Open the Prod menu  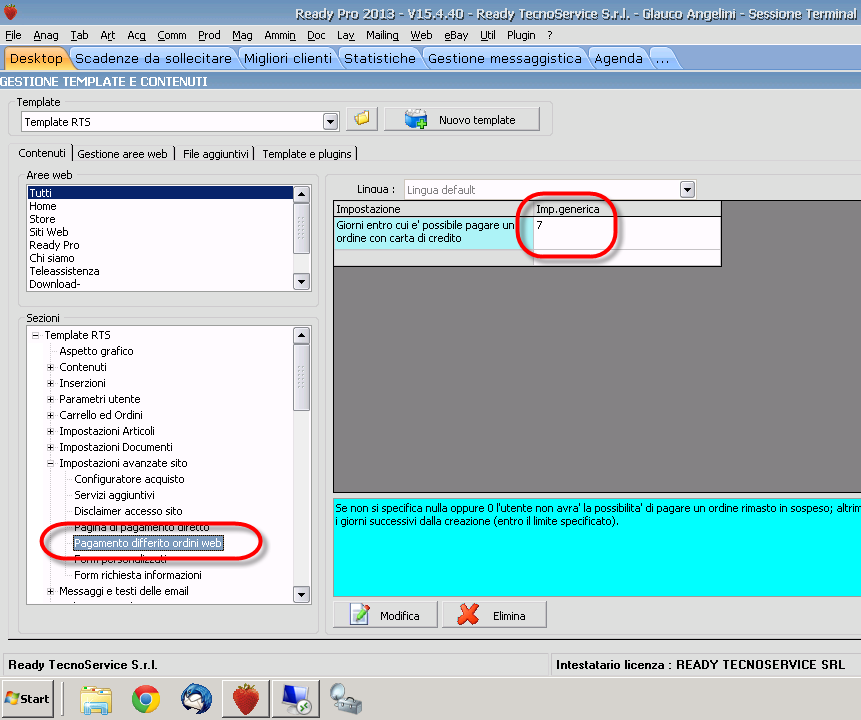tap(209, 35)
